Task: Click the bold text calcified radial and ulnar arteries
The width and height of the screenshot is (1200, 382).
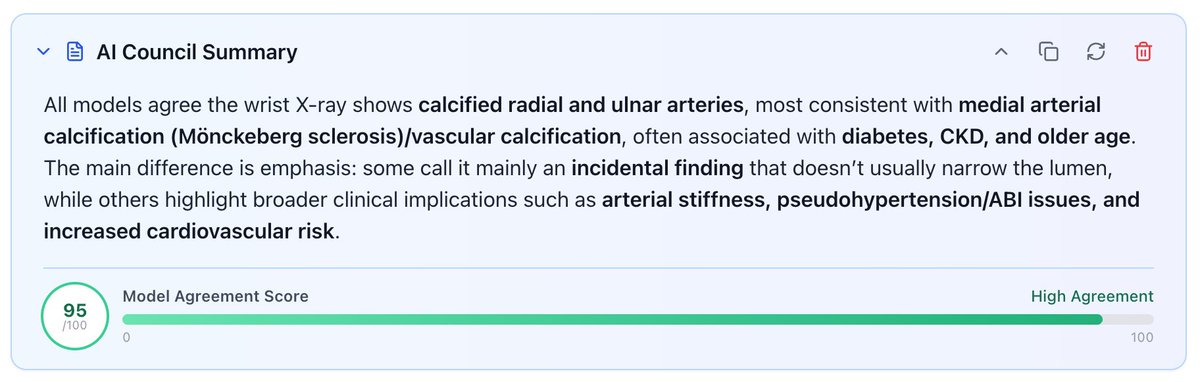Action: coord(581,105)
